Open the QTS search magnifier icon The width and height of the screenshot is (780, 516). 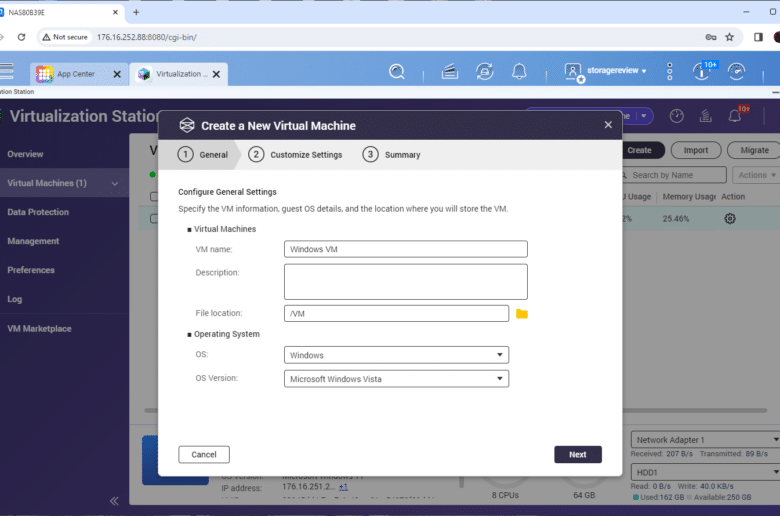click(396, 72)
